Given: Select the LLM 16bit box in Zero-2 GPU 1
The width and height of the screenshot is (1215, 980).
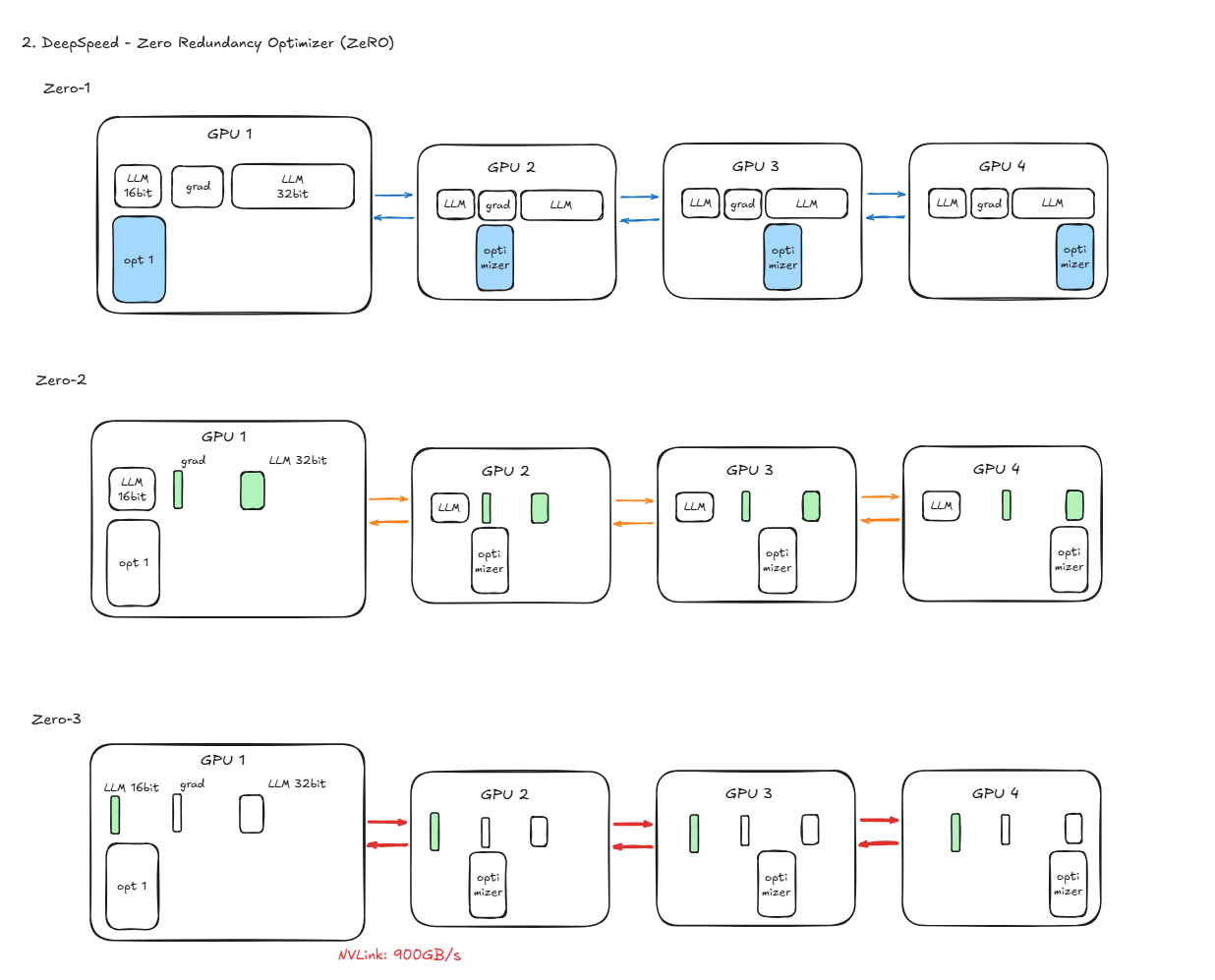Looking at the screenshot, I should click(132, 490).
